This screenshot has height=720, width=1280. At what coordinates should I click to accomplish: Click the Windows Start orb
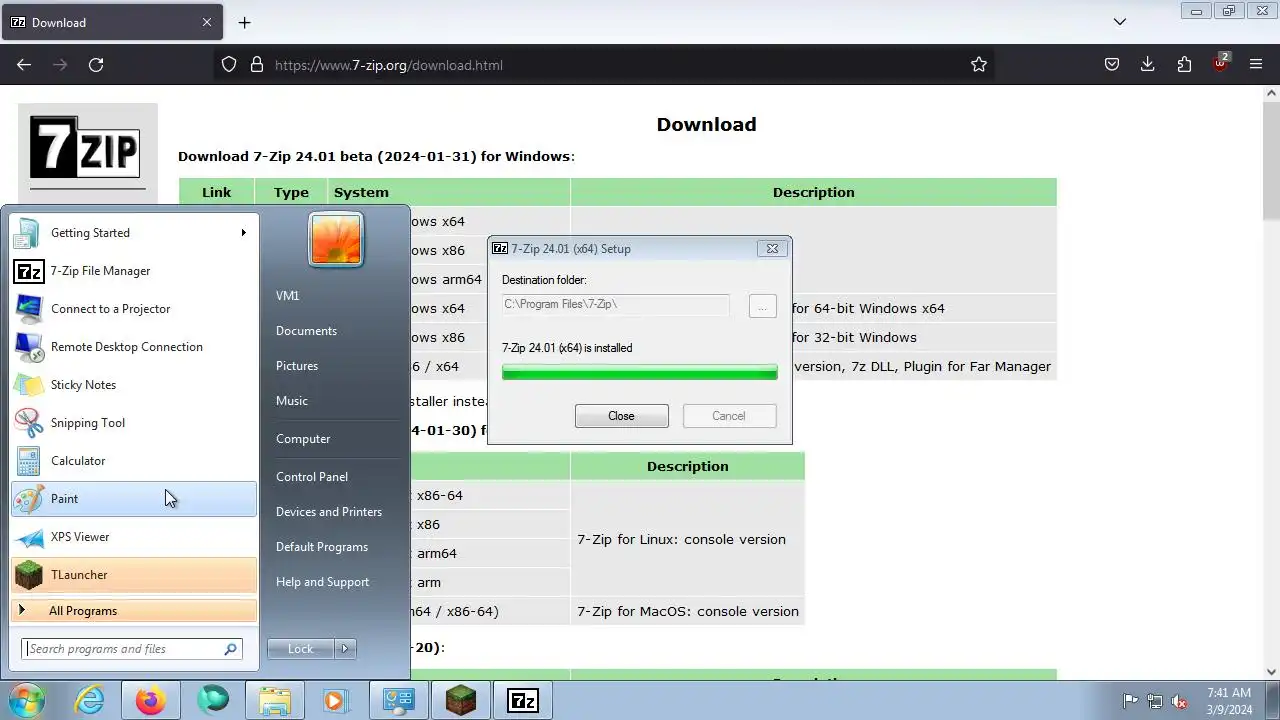pos(27,700)
